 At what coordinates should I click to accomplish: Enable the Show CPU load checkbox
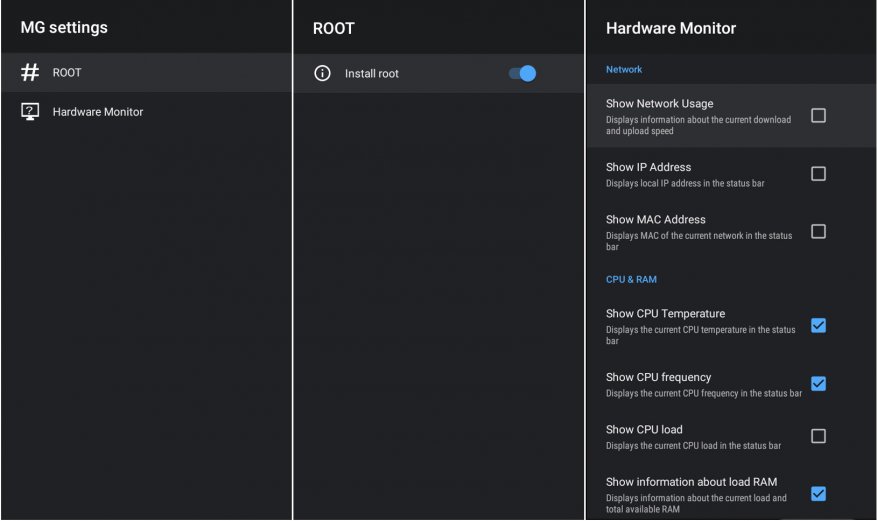[818, 436]
